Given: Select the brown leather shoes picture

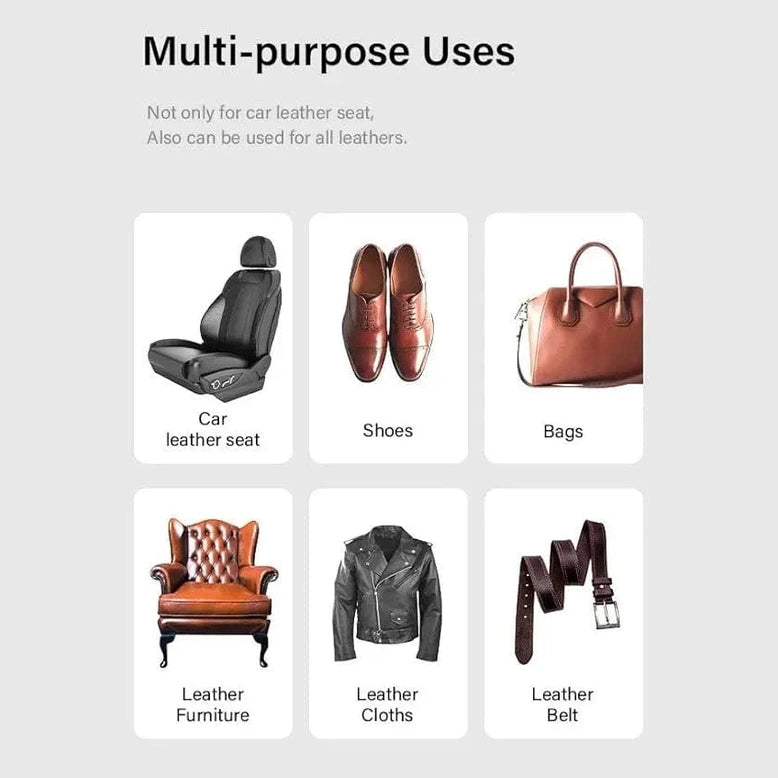Looking at the screenshot, I should pyautogui.click(x=388, y=313).
